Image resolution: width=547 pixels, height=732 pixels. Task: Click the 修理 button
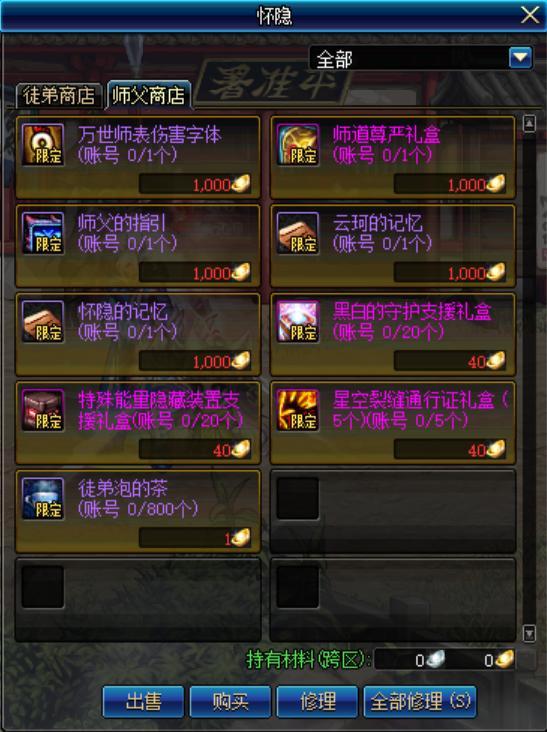(x=317, y=701)
